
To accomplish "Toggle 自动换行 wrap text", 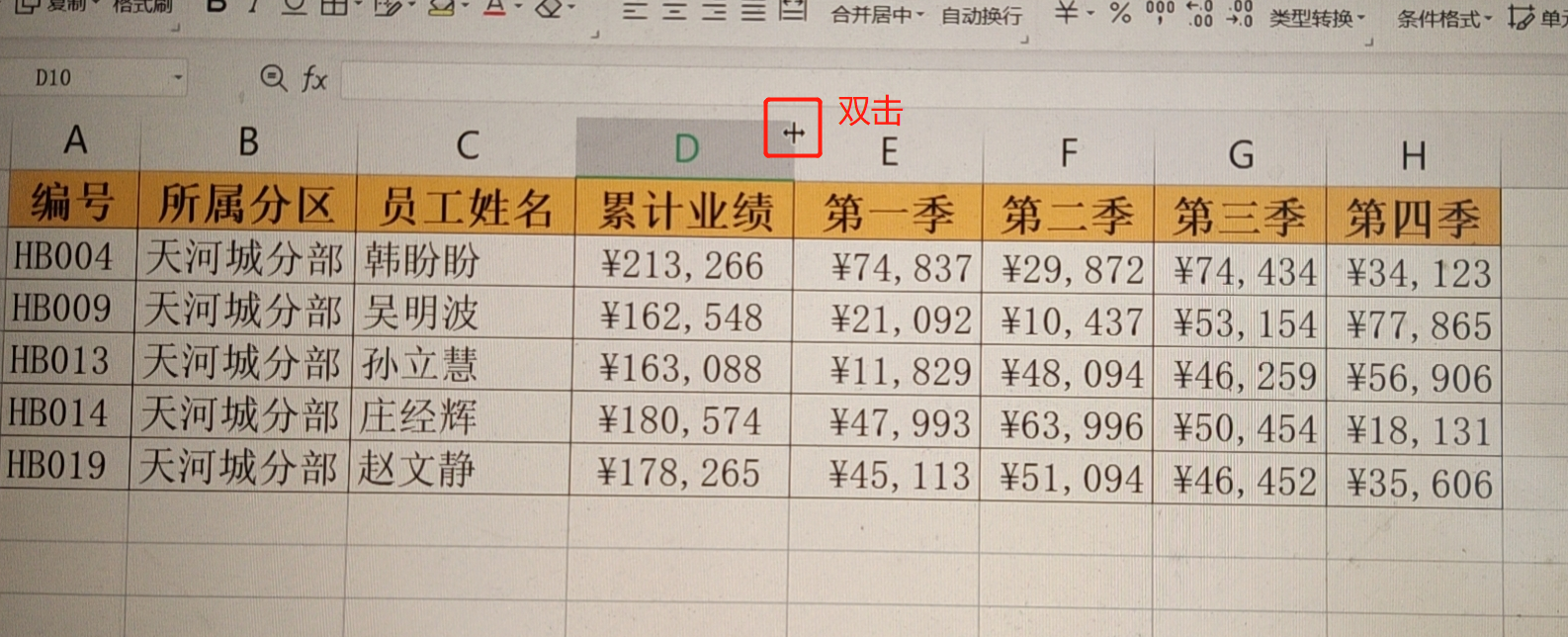I will click(x=981, y=16).
